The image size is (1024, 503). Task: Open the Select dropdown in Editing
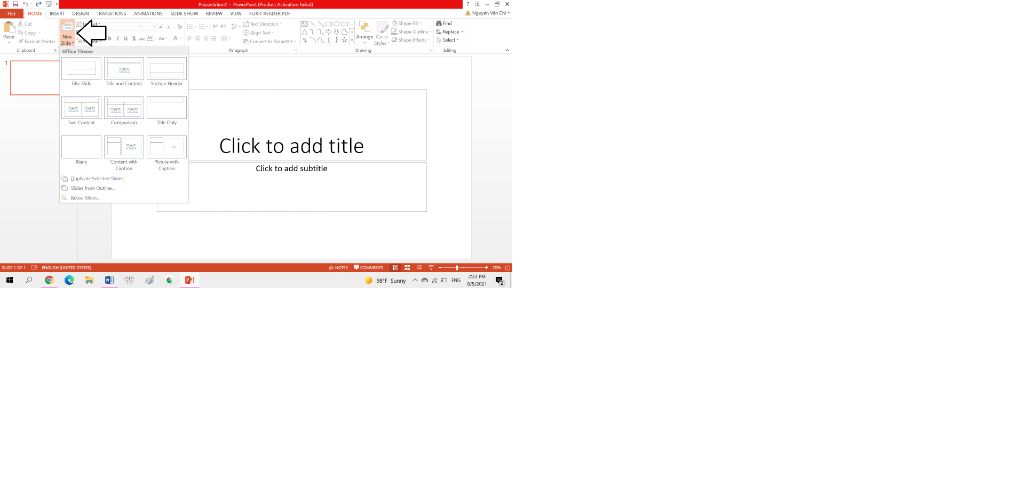coord(447,40)
